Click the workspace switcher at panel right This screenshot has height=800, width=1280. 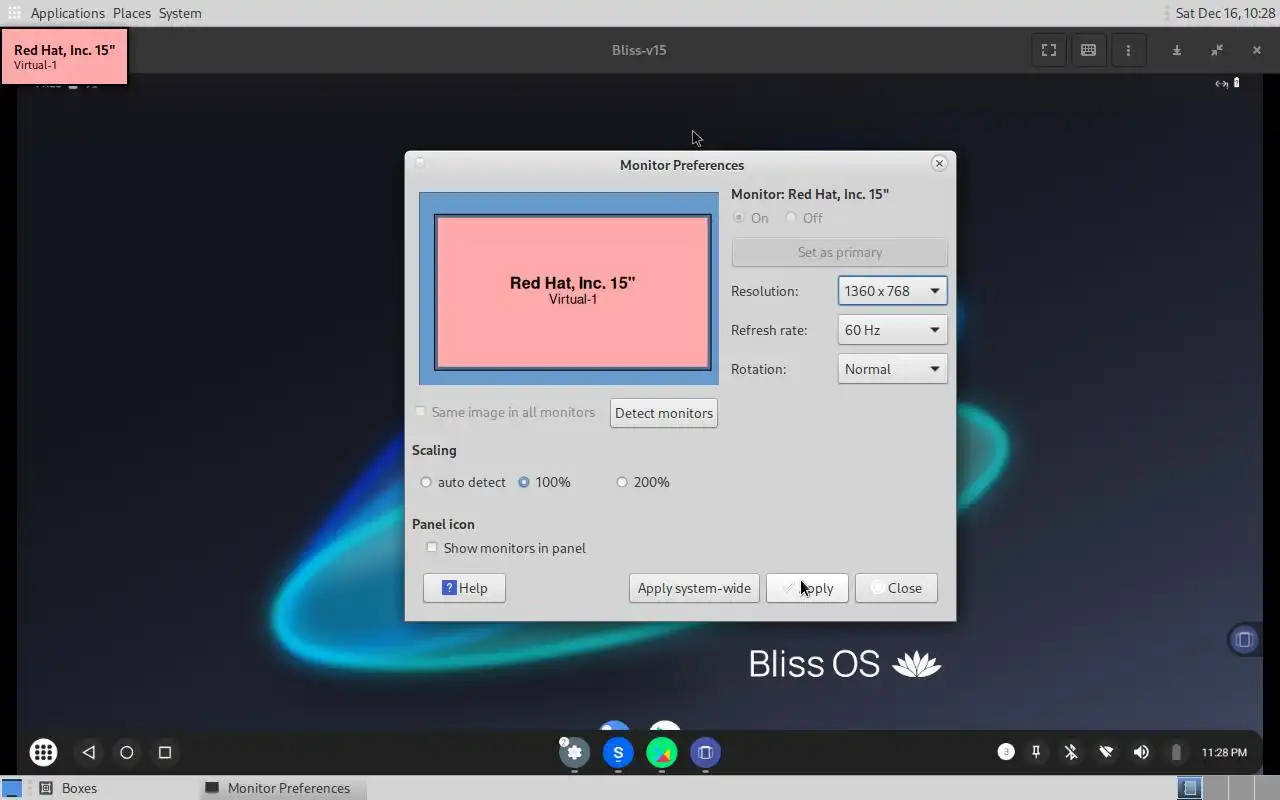point(1228,788)
